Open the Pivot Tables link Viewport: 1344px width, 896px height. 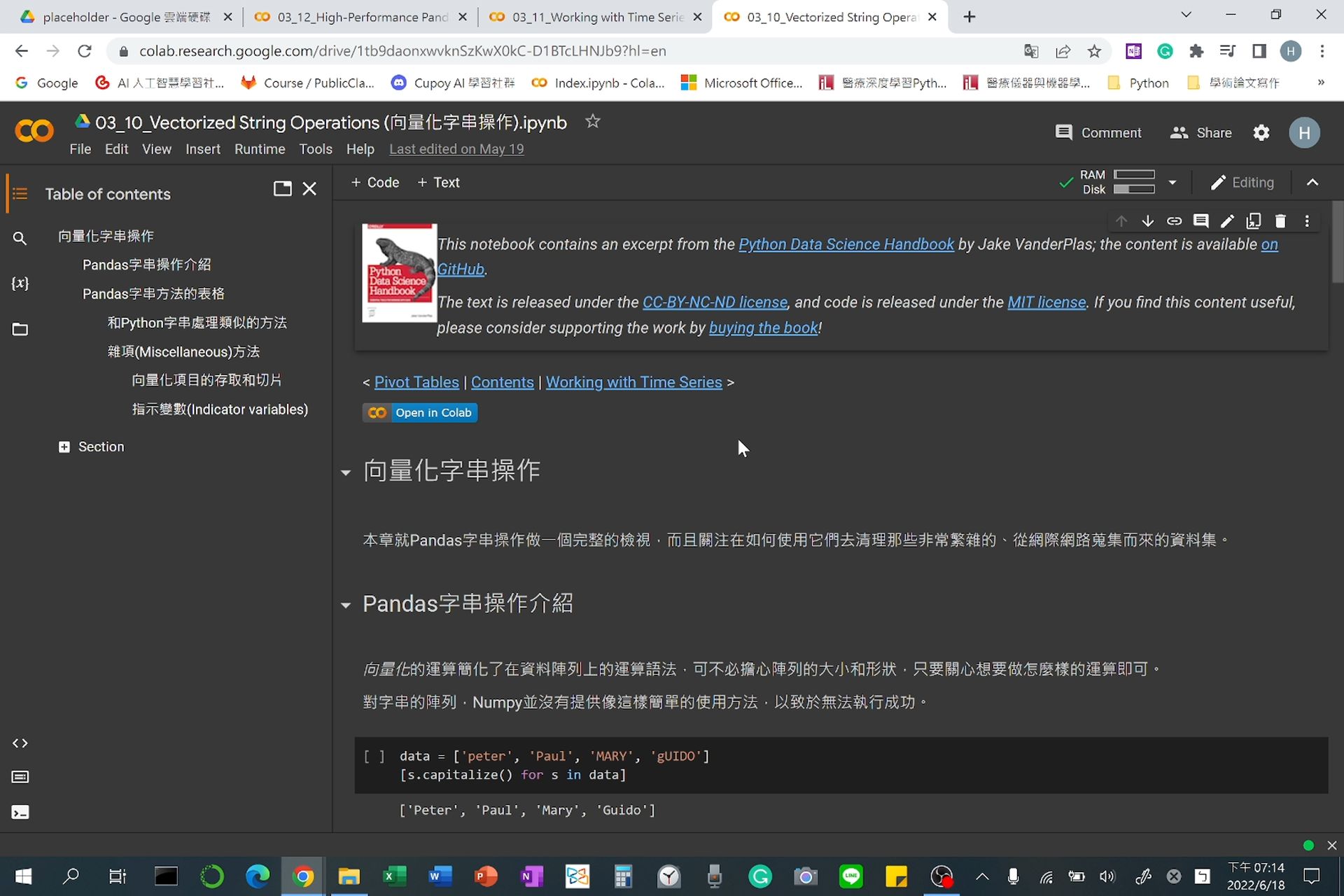pyautogui.click(x=416, y=382)
